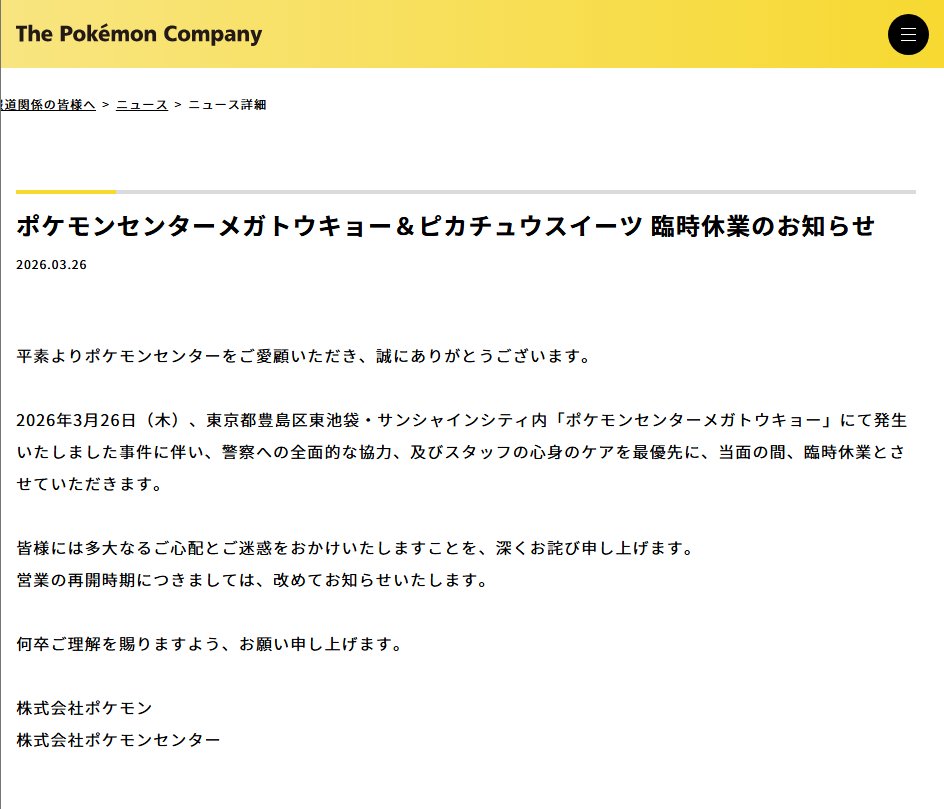Click the 株式会社ポケモンセンター signature line

pos(118,740)
